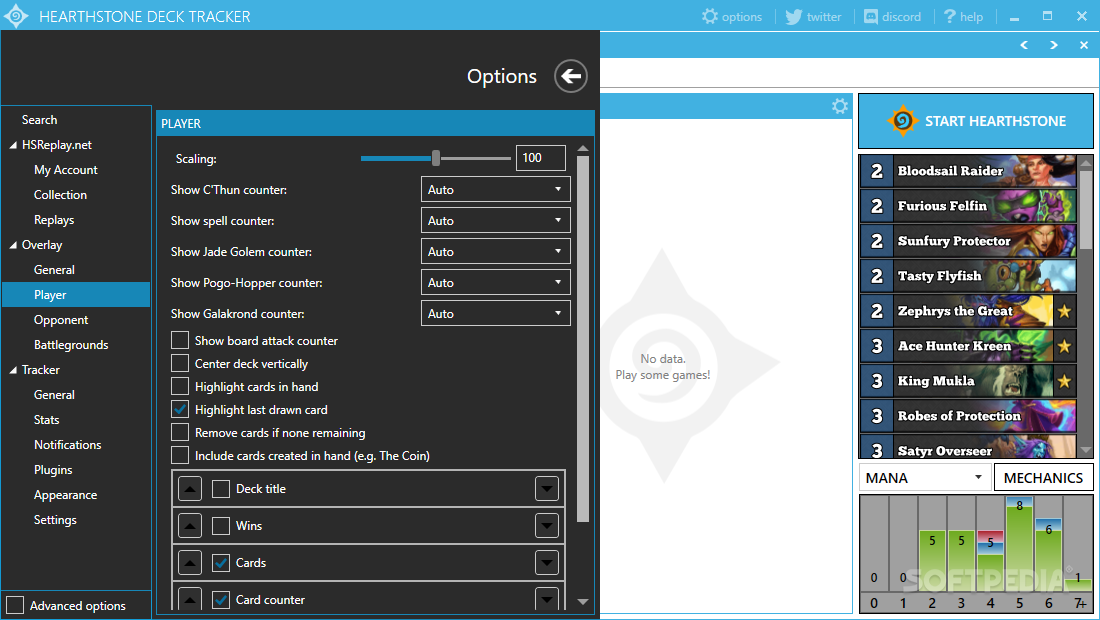Select the Furious Felfin card
Image resolution: width=1100 pixels, height=620 pixels.
click(968, 205)
